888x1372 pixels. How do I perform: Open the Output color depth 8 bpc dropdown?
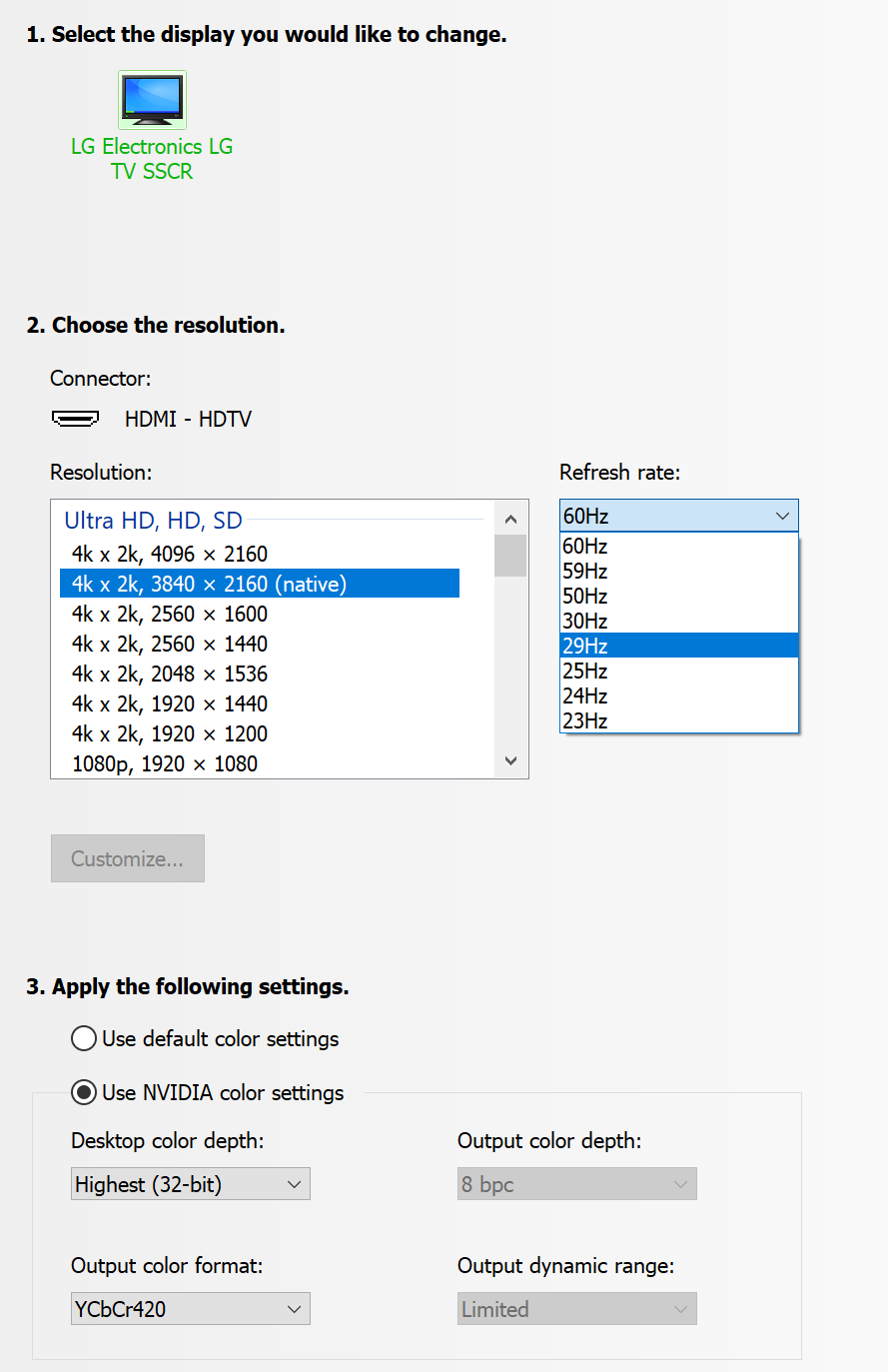click(x=577, y=1184)
